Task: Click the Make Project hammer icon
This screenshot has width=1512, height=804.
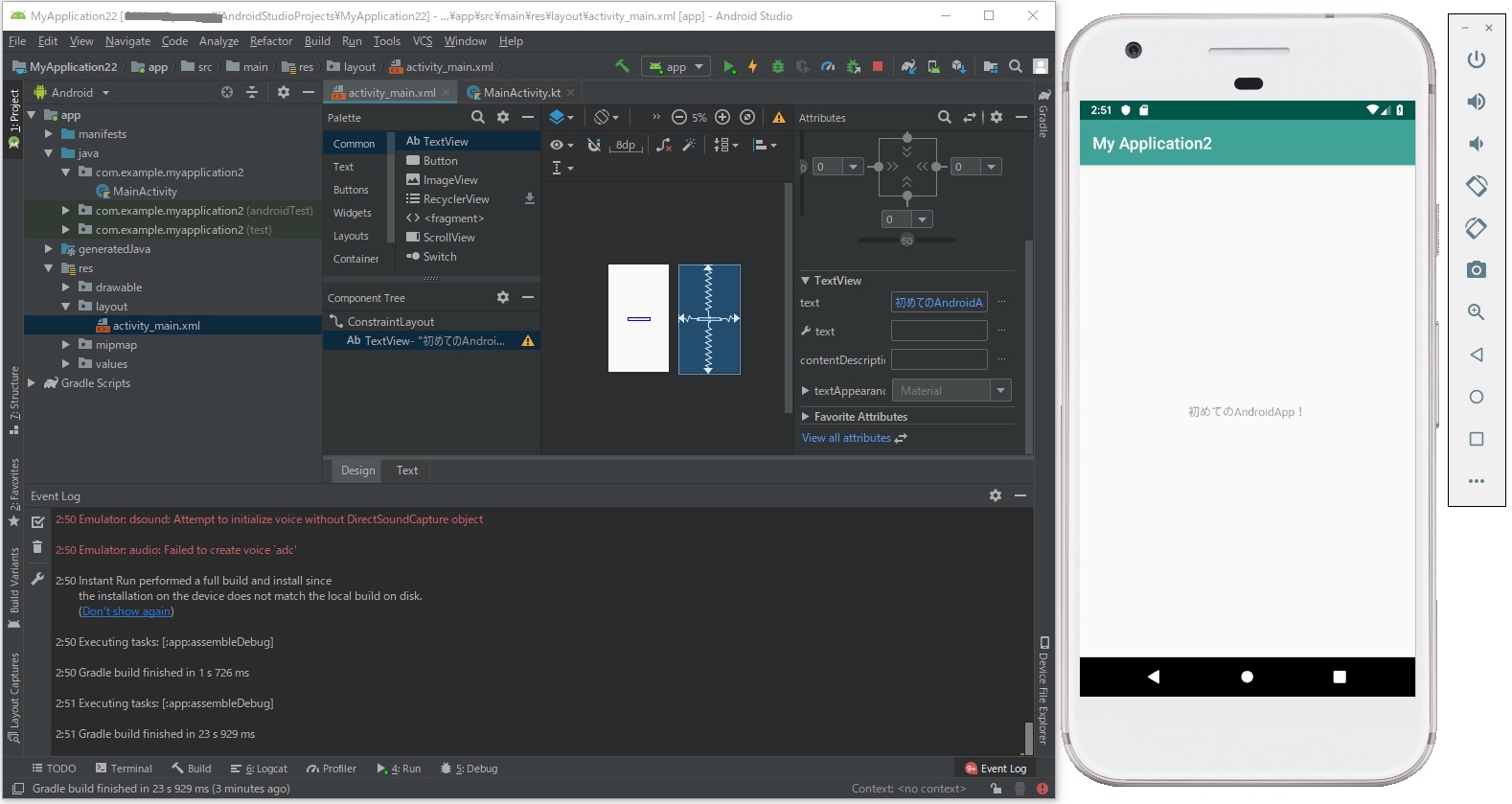Action: click(622, 66)
